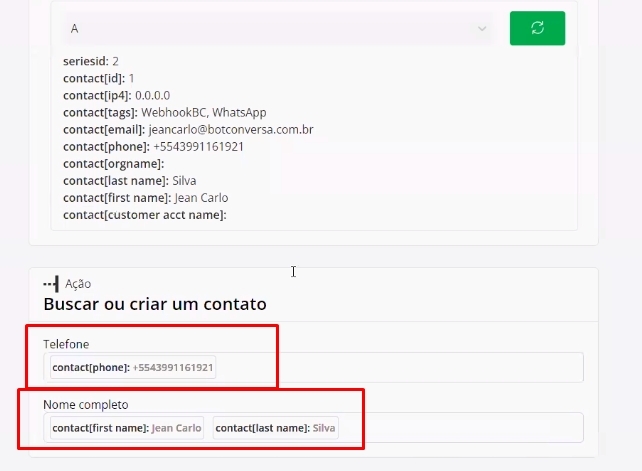Image resolution: width=642 pixels, height=471 pixels.
Task: Click the seriesid sample data row
Action: coord(91,61)
